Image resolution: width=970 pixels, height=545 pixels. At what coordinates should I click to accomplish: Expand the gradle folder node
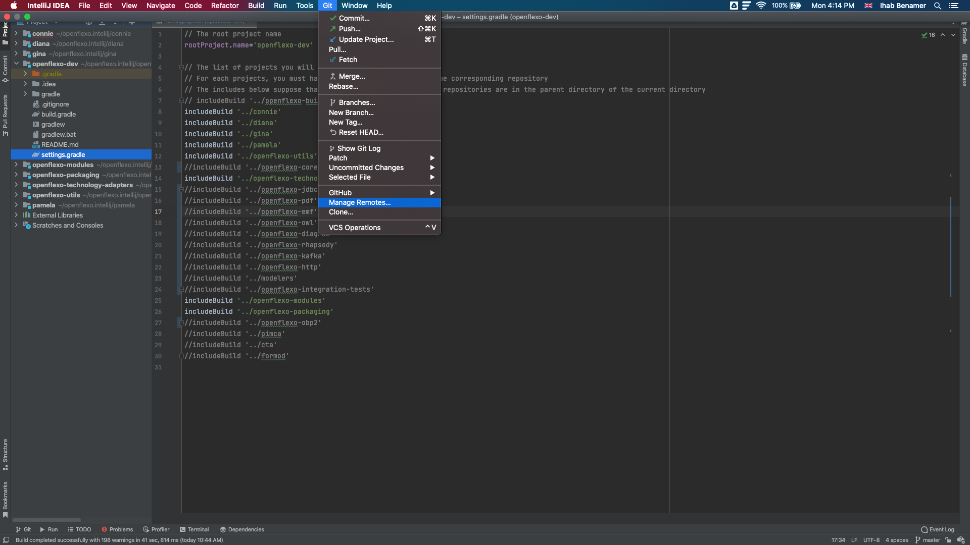coord(25,94)
